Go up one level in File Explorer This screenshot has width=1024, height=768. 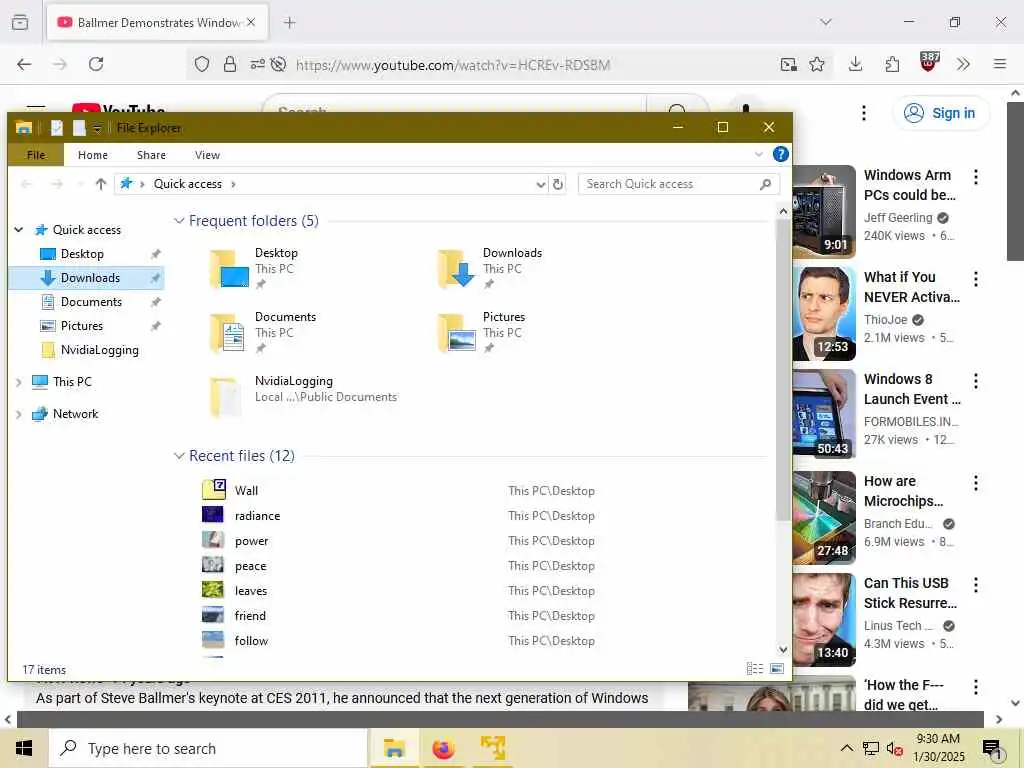(x=101, y=184)
